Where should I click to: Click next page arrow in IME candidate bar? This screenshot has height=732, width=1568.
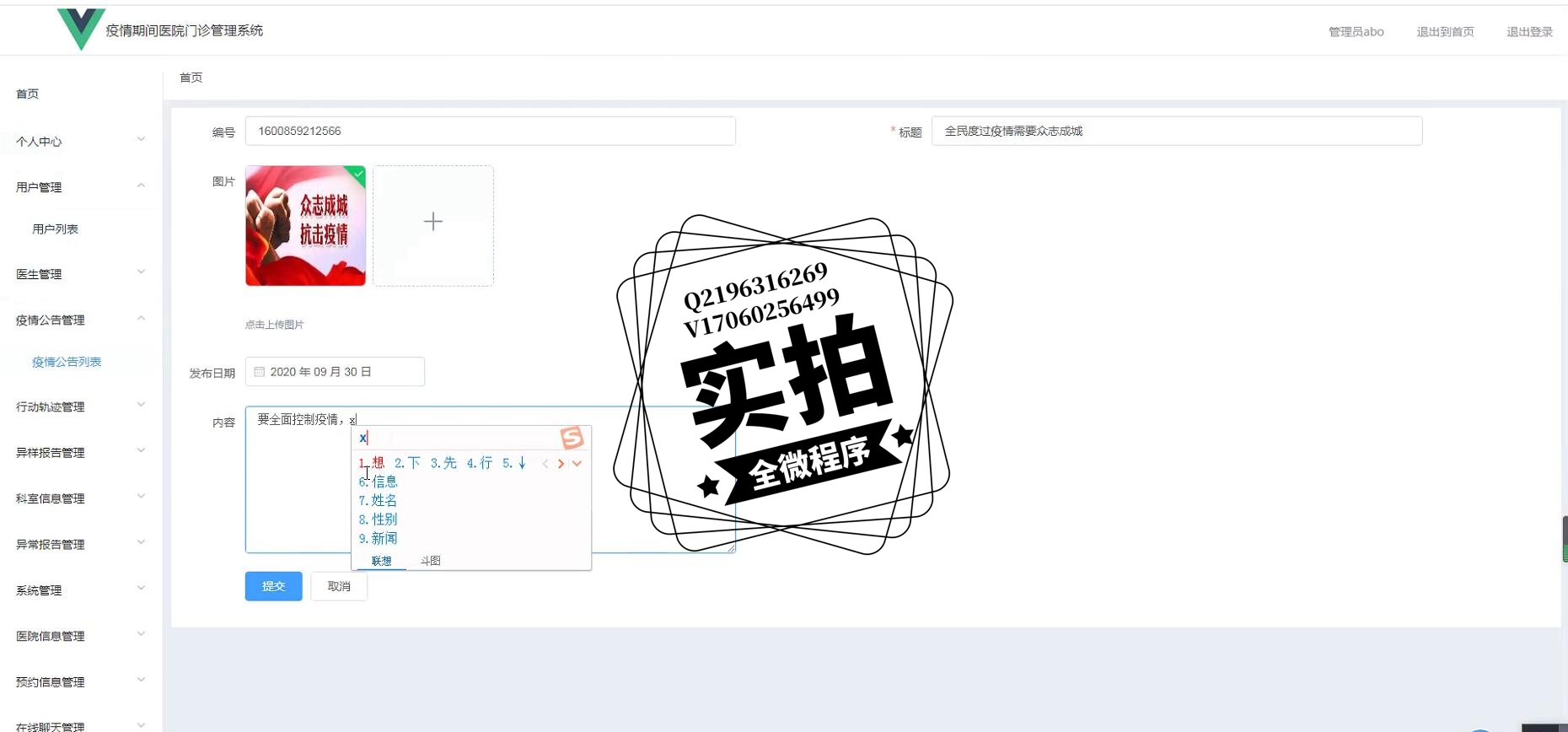[561, 463]
